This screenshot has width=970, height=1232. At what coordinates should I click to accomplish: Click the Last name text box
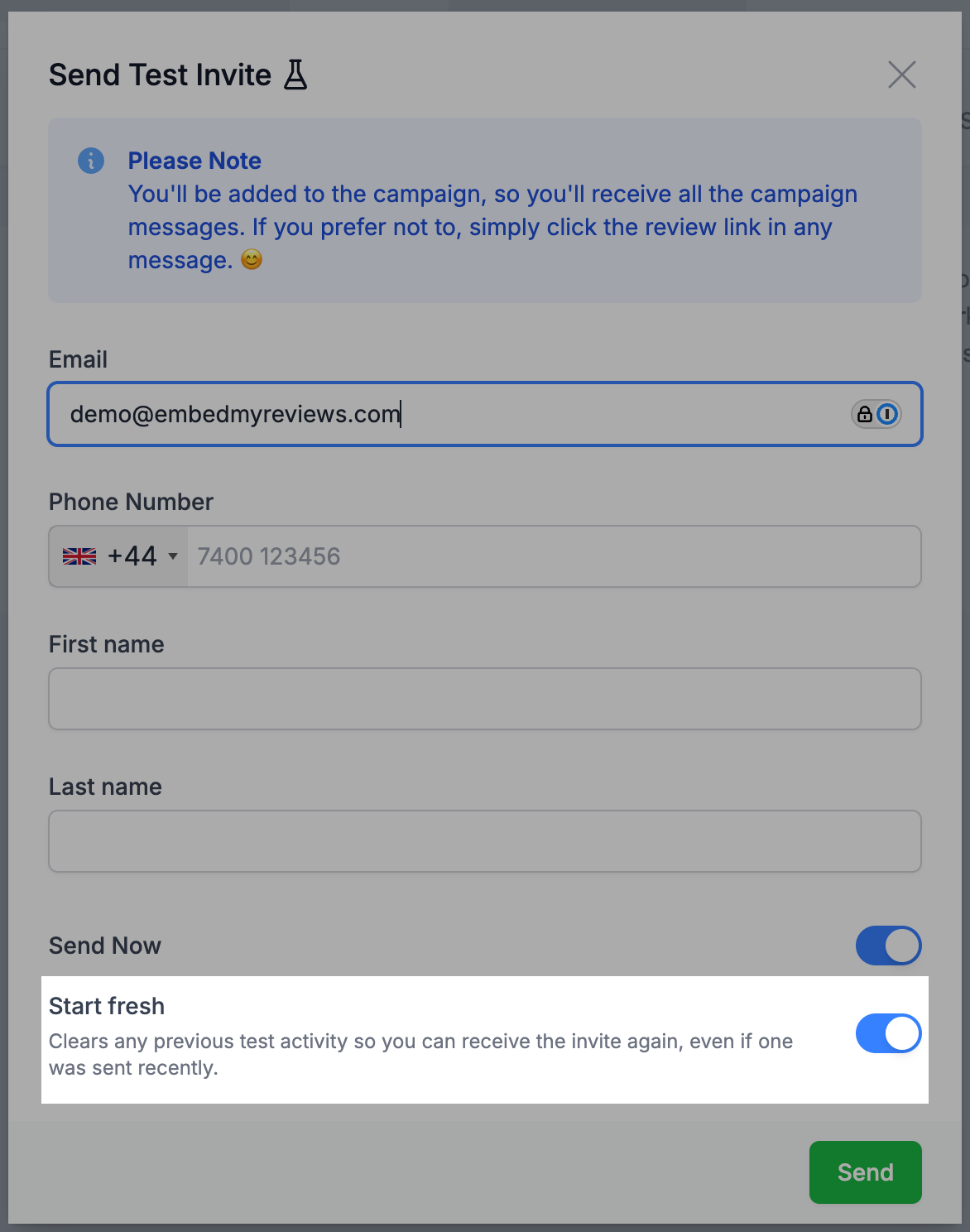pyautogui.click(x=485, y=841)
